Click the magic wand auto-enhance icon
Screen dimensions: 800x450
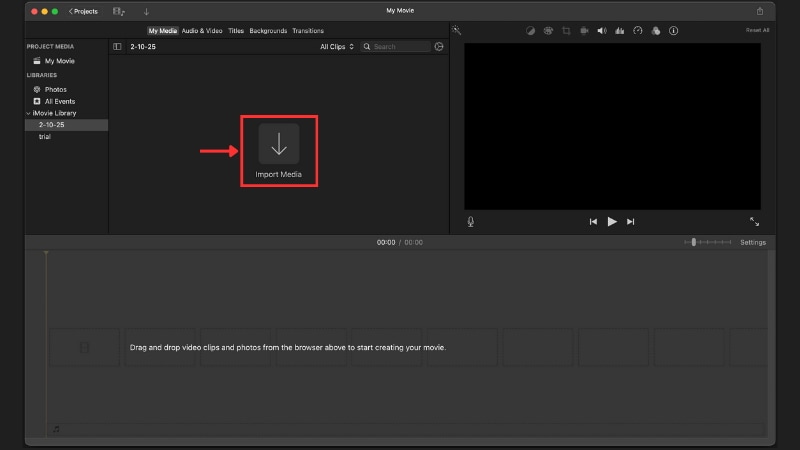456,31
